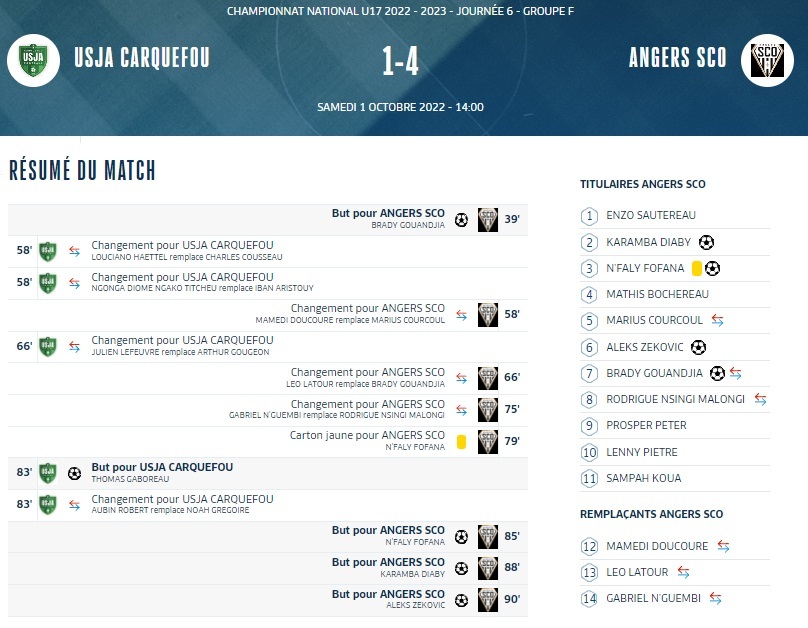Click ball icon next to Brady Gouandjia in lineup

717,373
